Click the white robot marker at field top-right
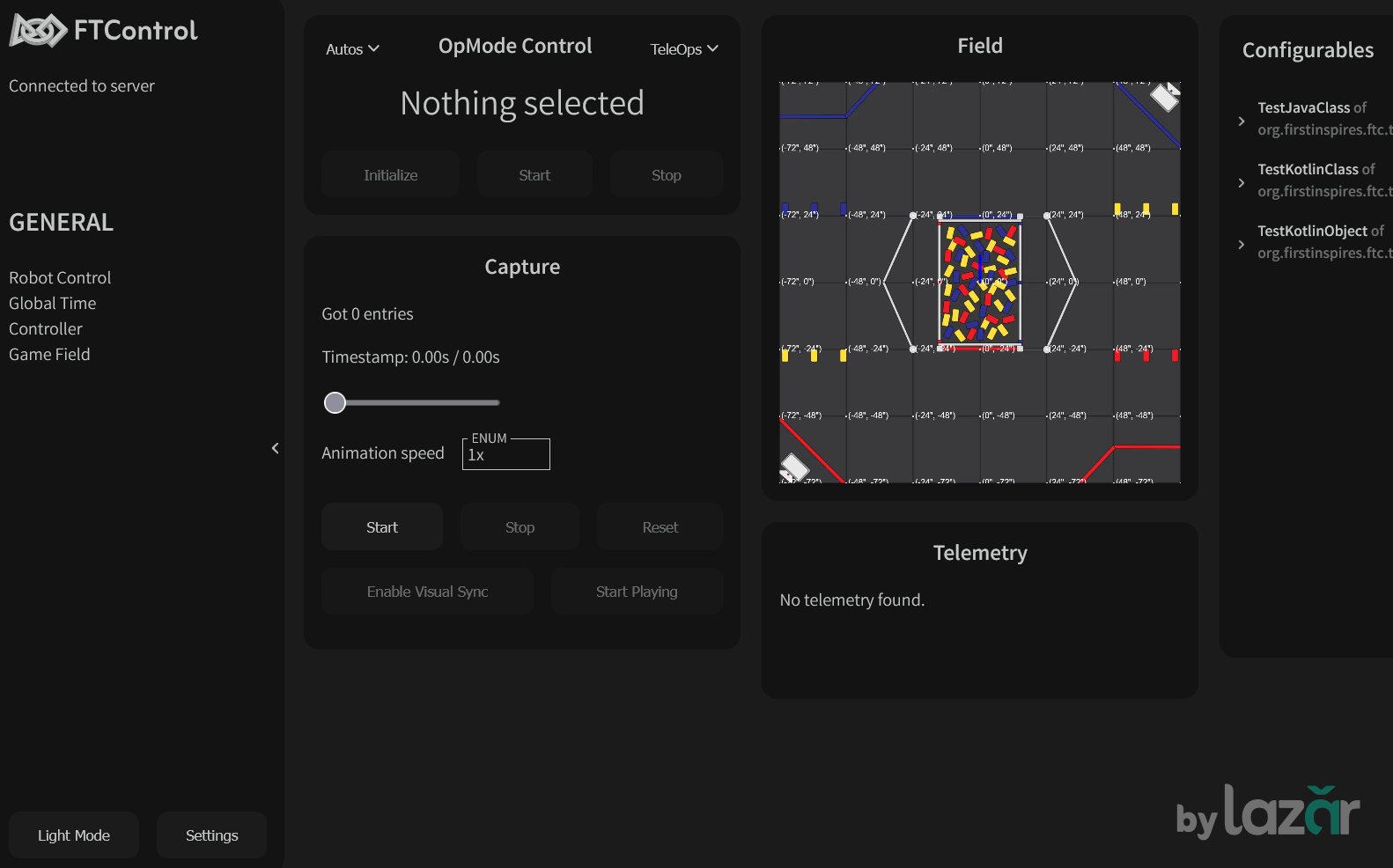This screenshot has width=1393, height=868. point(1165,97)
